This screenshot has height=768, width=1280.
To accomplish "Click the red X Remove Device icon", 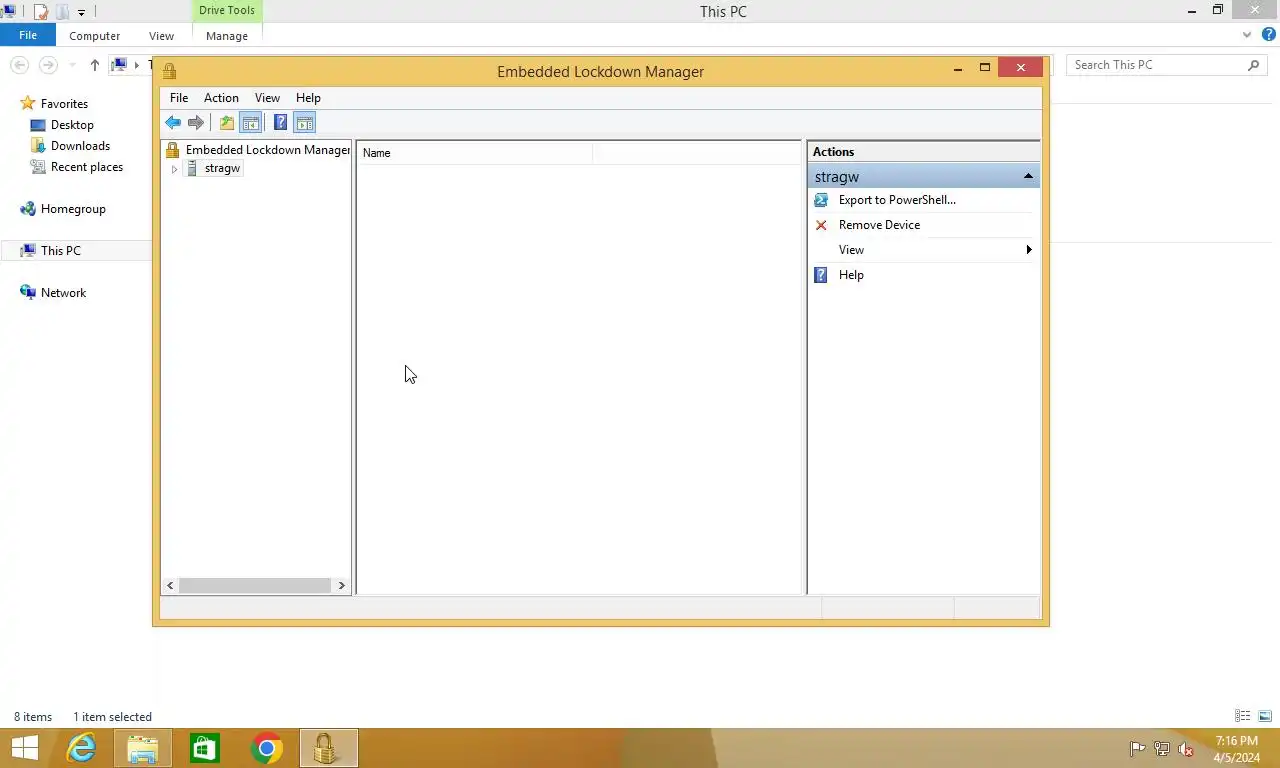I will [x=821, y=225].
